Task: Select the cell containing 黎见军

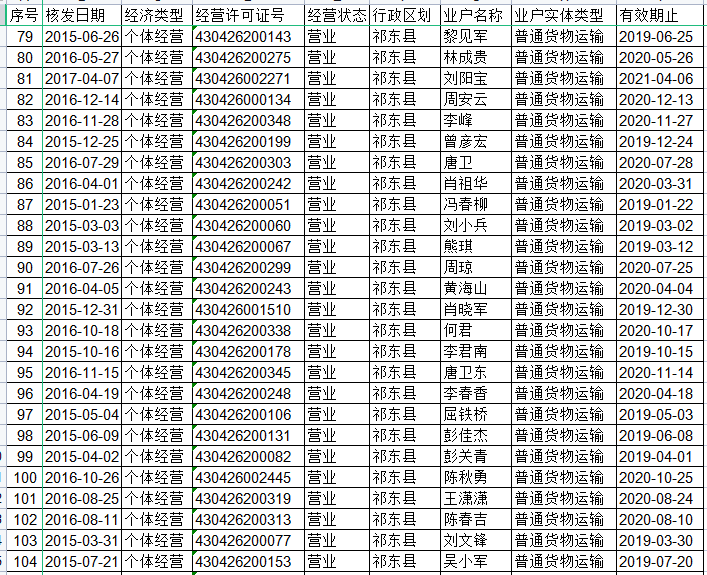Action: [465, 36]
